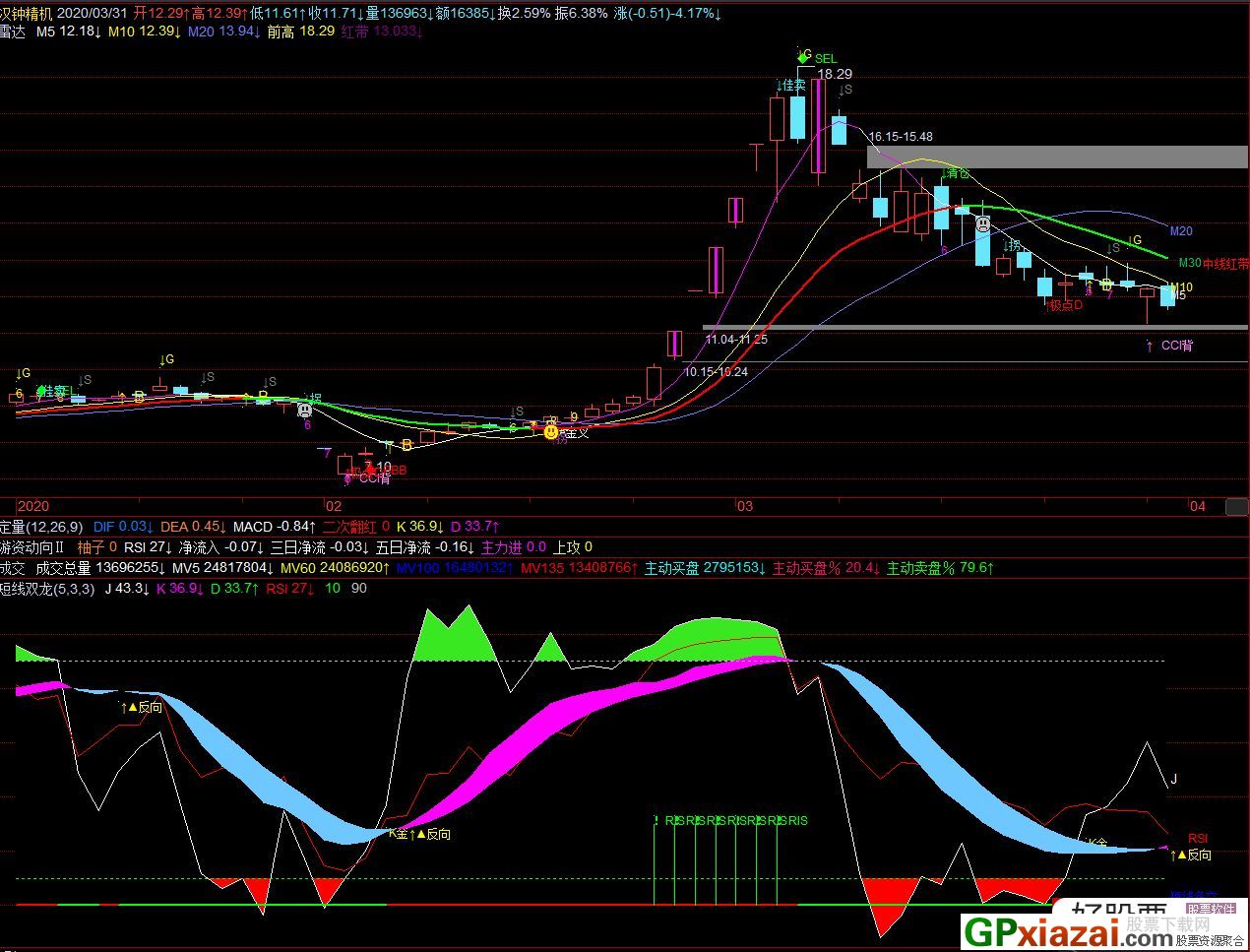The image size is (1250, 952).
Task: Click the 02 month marker on timeline
Action: click(x=333, y=506)
